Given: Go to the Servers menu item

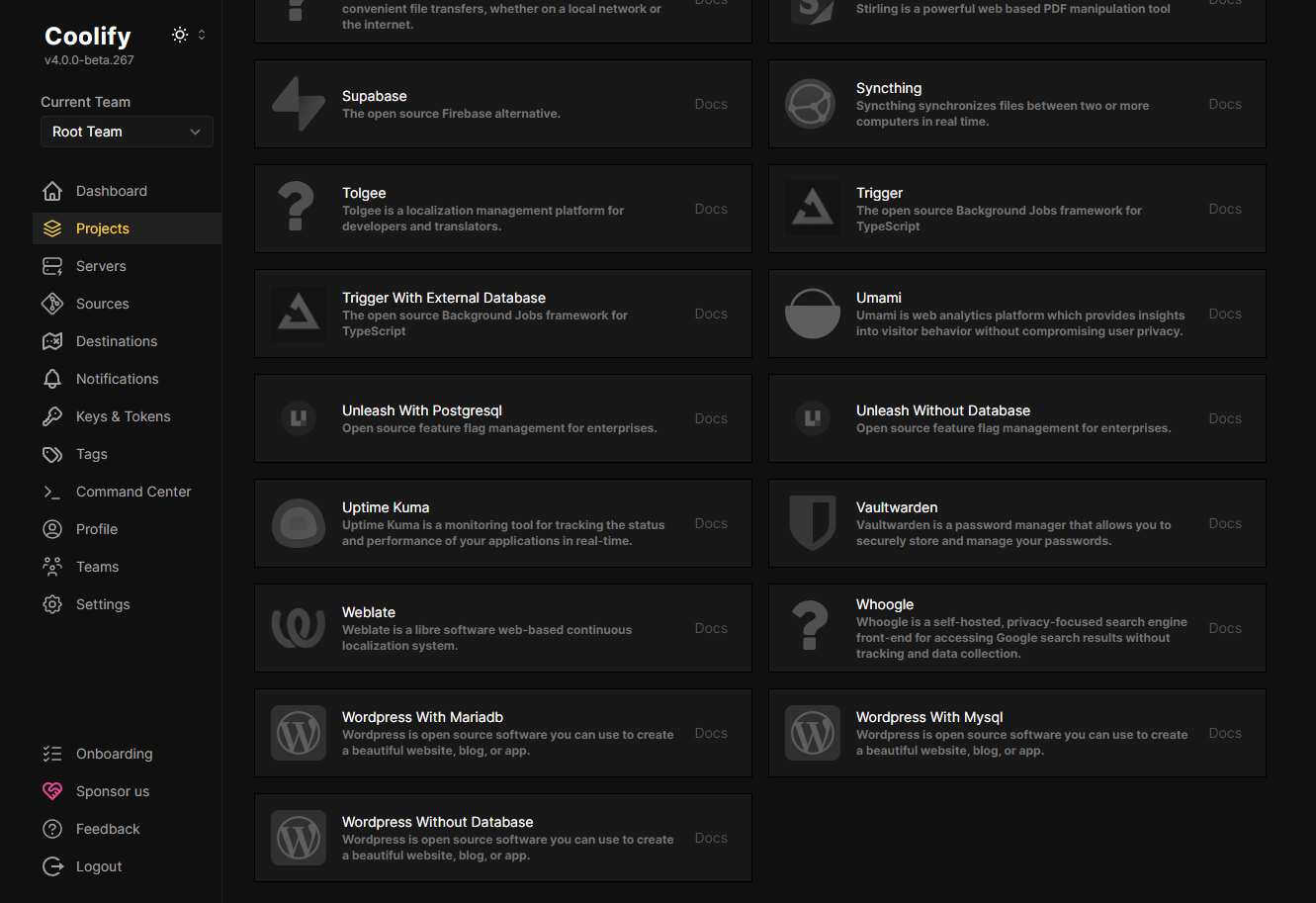Looking at the screenshot, I should (127, 266).
